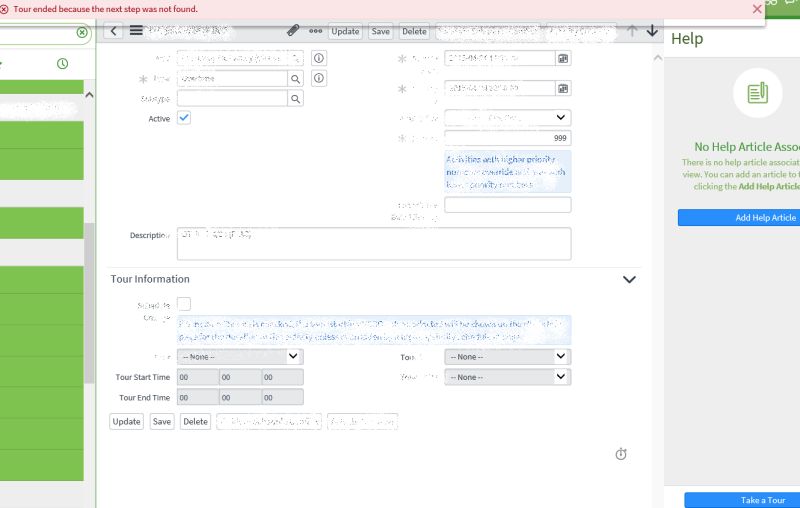800x508 pixels.
Task: Open lookup search for the Type field
Action: pyautogui.click(x=295, y=79)
